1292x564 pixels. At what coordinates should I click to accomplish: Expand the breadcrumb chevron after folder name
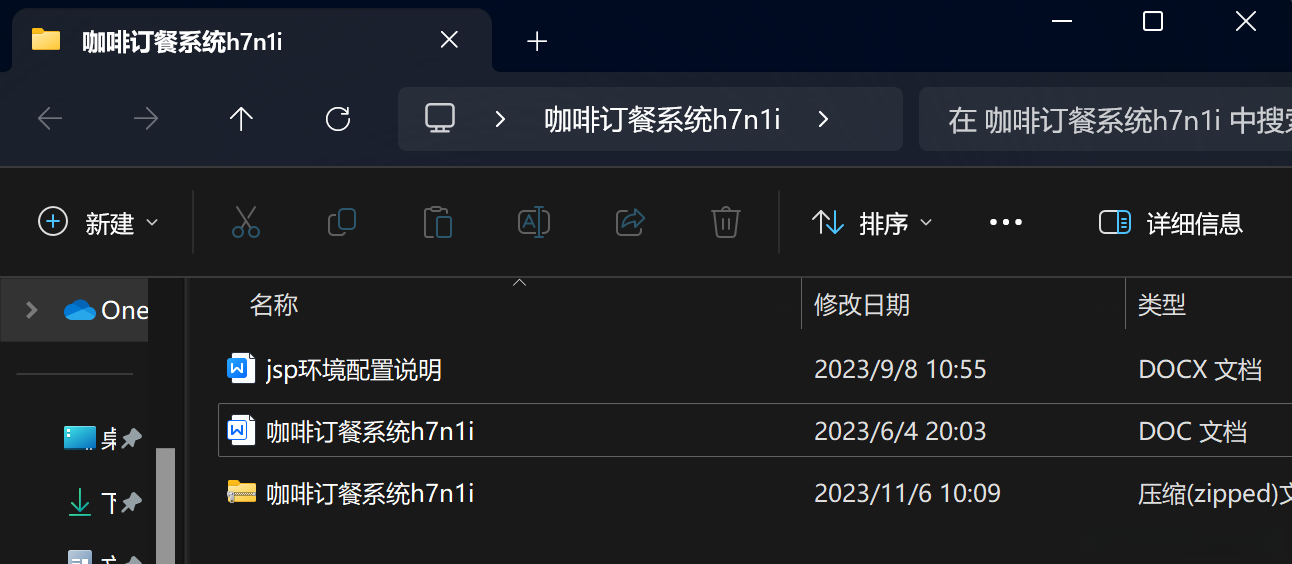(x=823, y=120)
